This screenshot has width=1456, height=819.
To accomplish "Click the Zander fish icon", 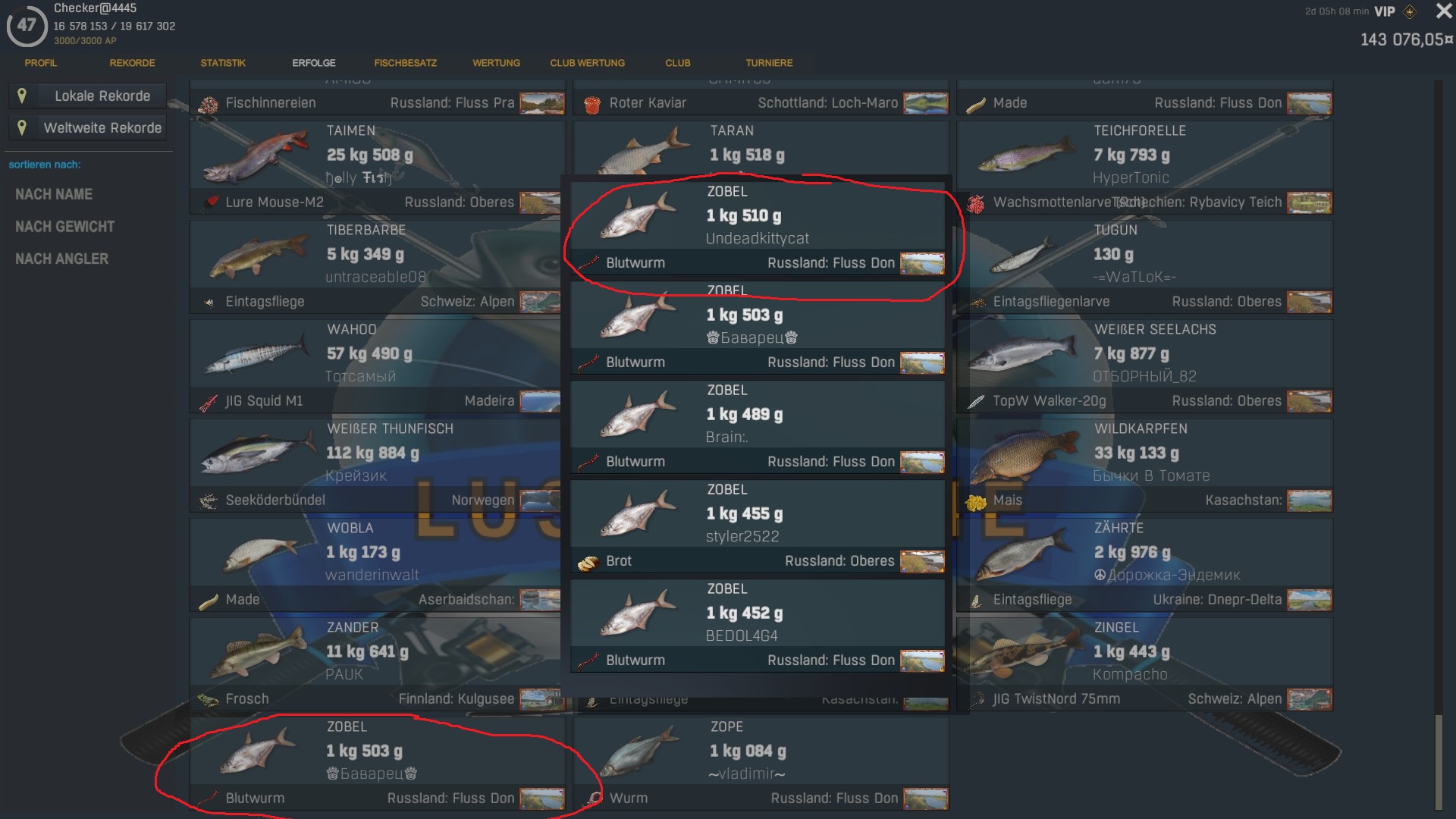I will 256,651.
